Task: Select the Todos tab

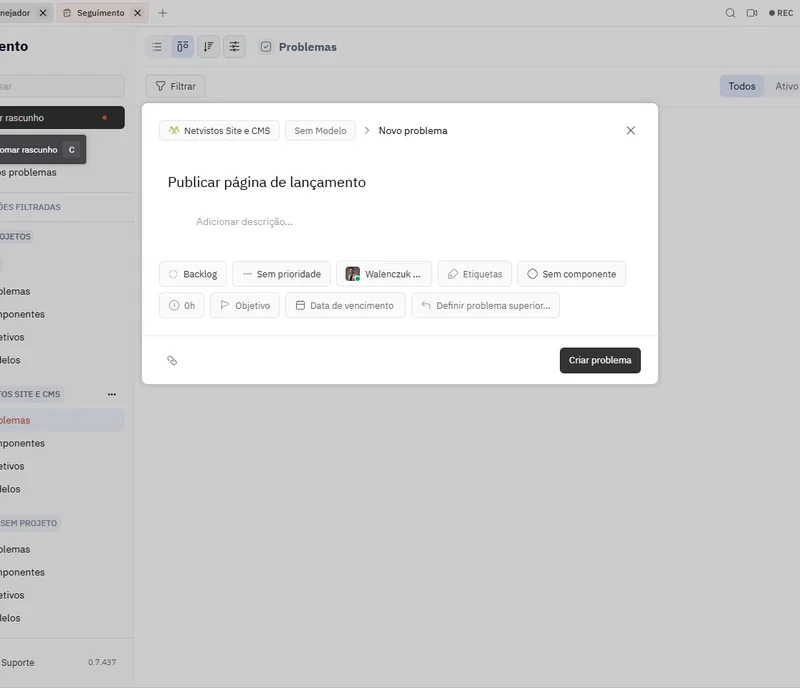Action: 742,86
